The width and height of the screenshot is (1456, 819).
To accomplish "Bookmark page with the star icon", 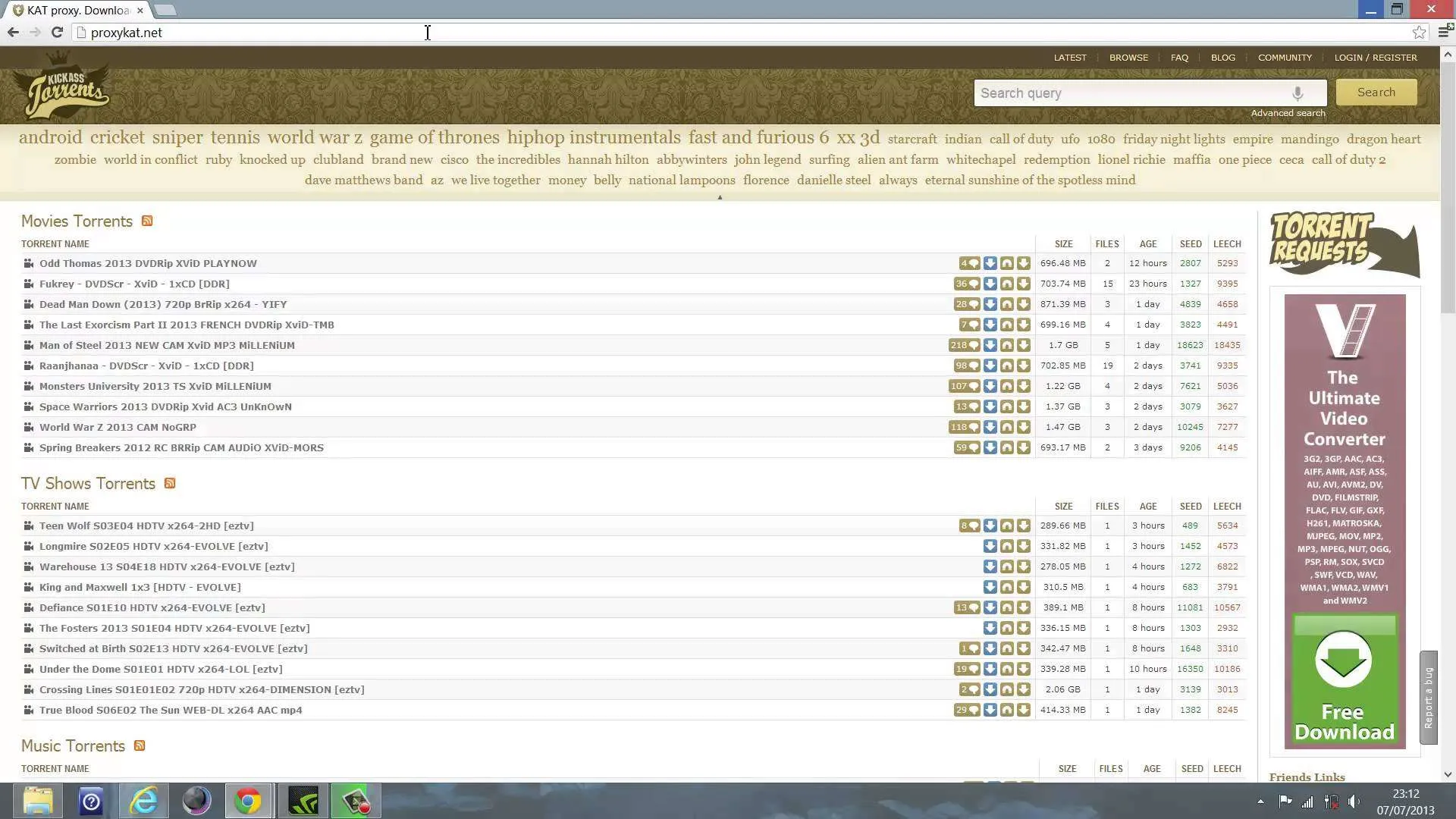I will click(1419, 32).
